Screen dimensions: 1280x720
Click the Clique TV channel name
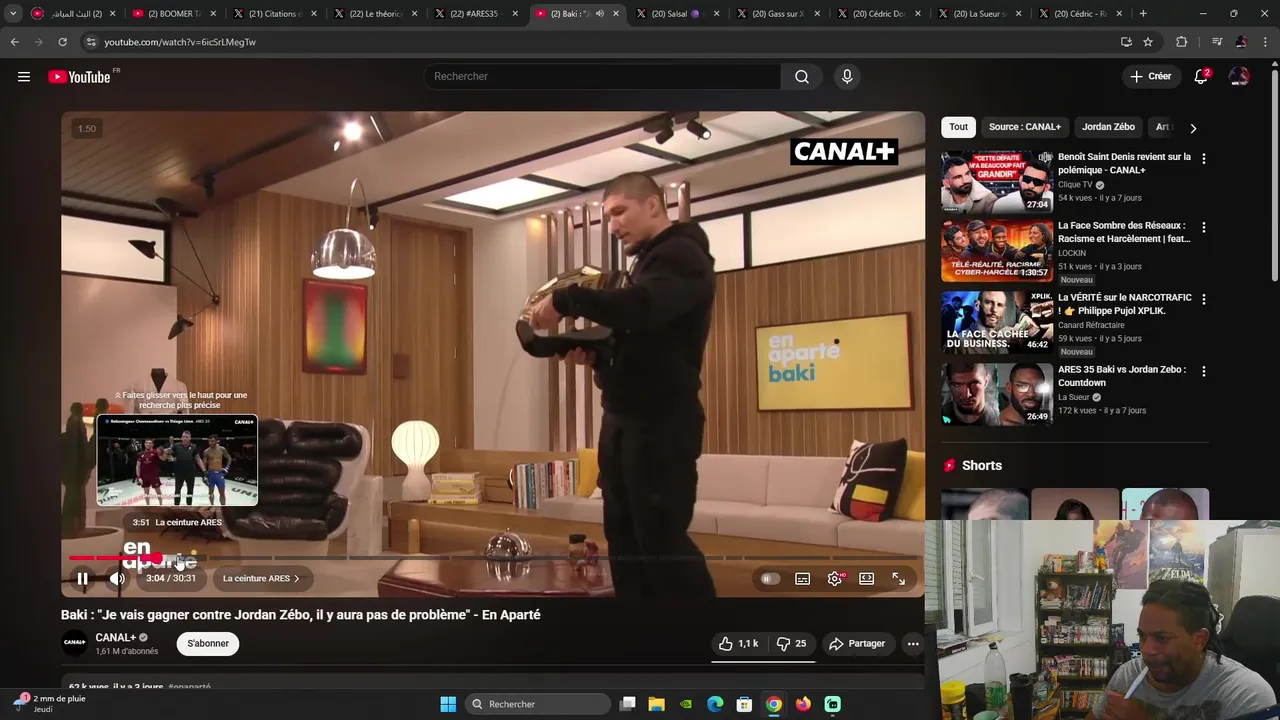(1075, 185)
